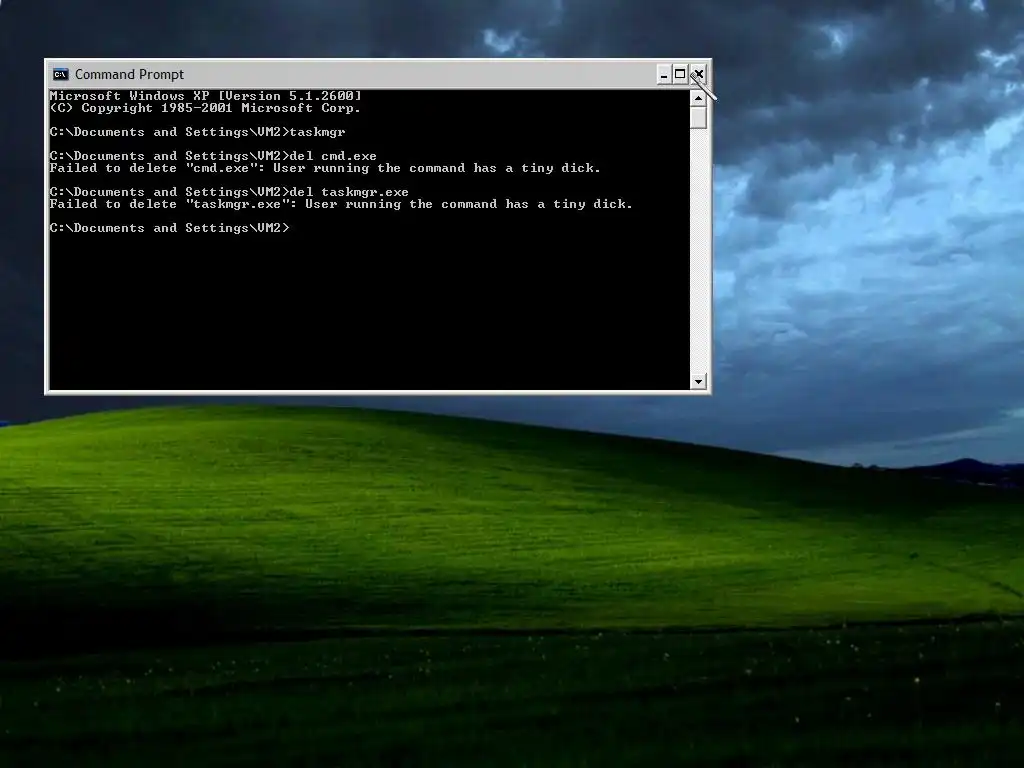Click the Command Prompt system menu icon
This screenshot has height=768, width=1024.
tap(61, 74)
